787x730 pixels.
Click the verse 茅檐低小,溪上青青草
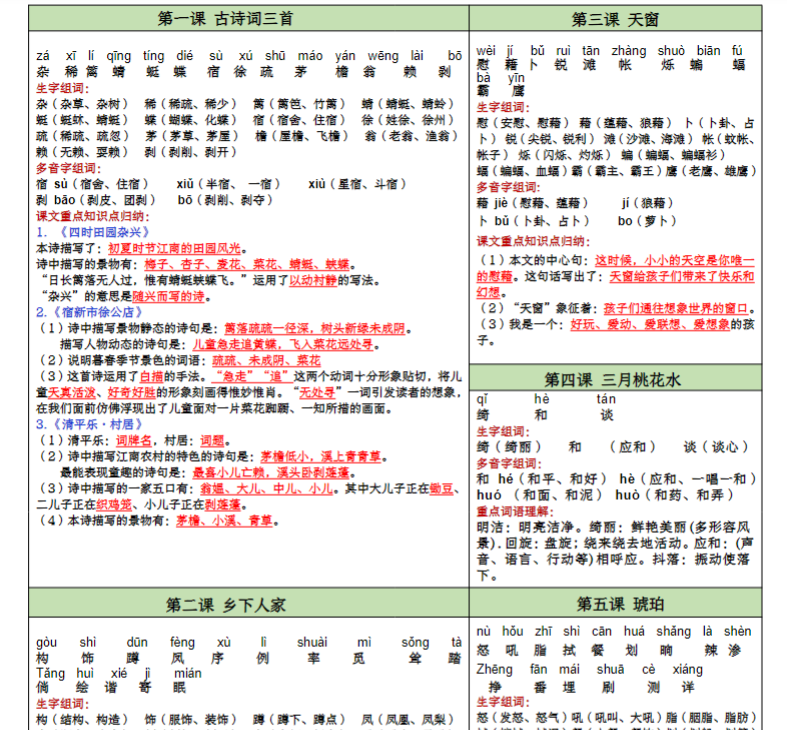click(321, 456)
